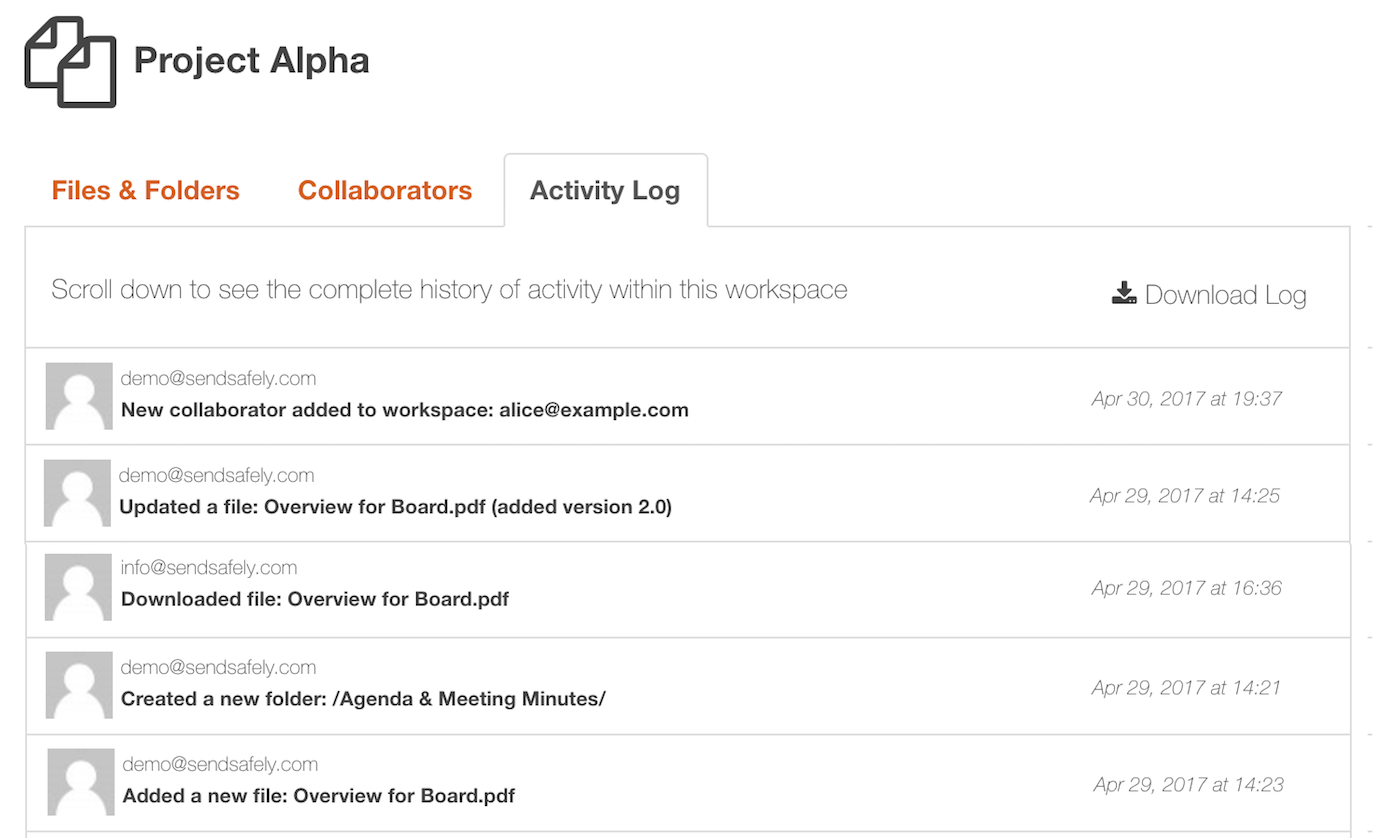Click avatar beside 'Added a new file' entry
This screenshot has width=1376, height=838.
(81, 782)
